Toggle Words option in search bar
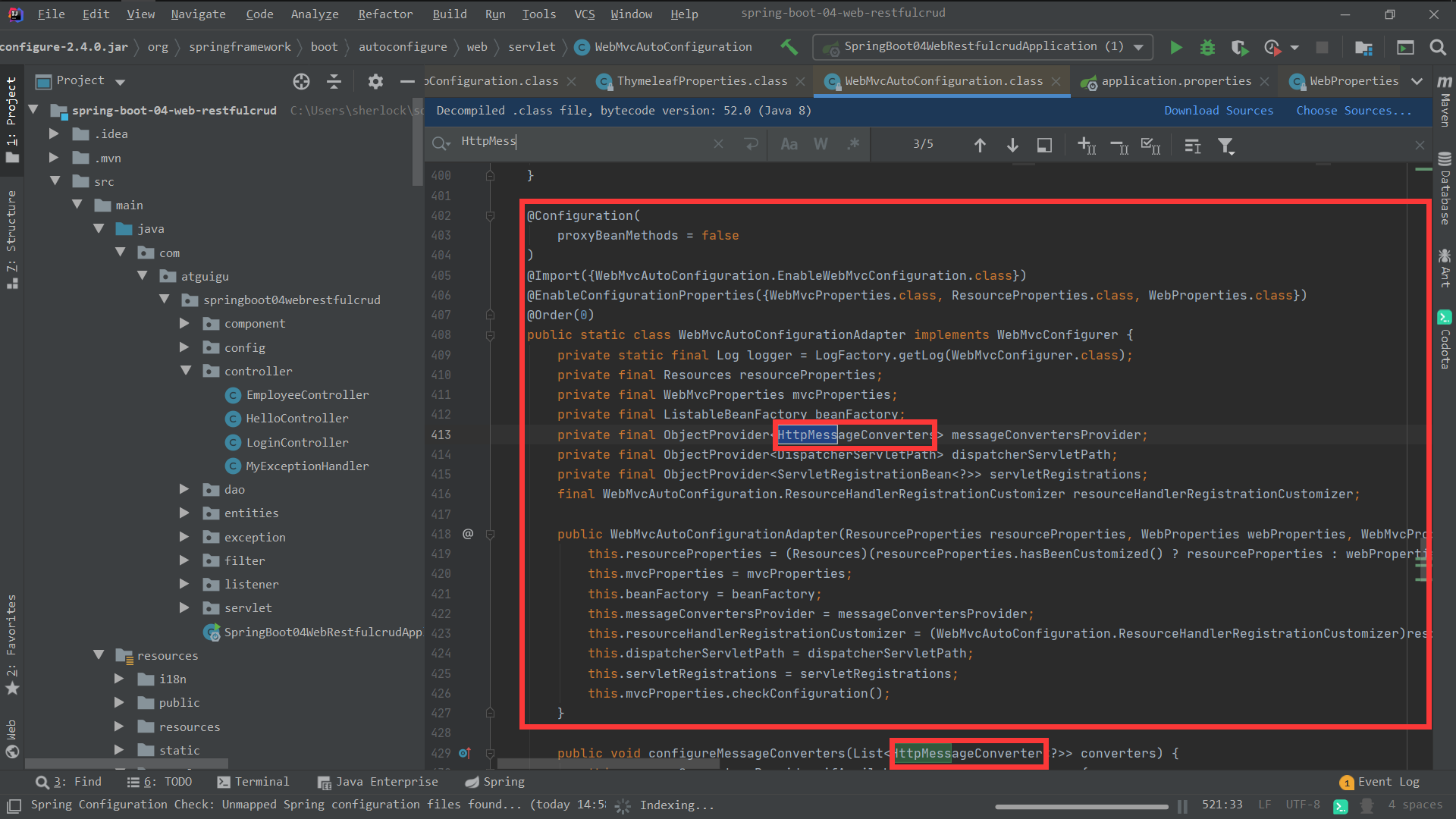 point(821,144)
